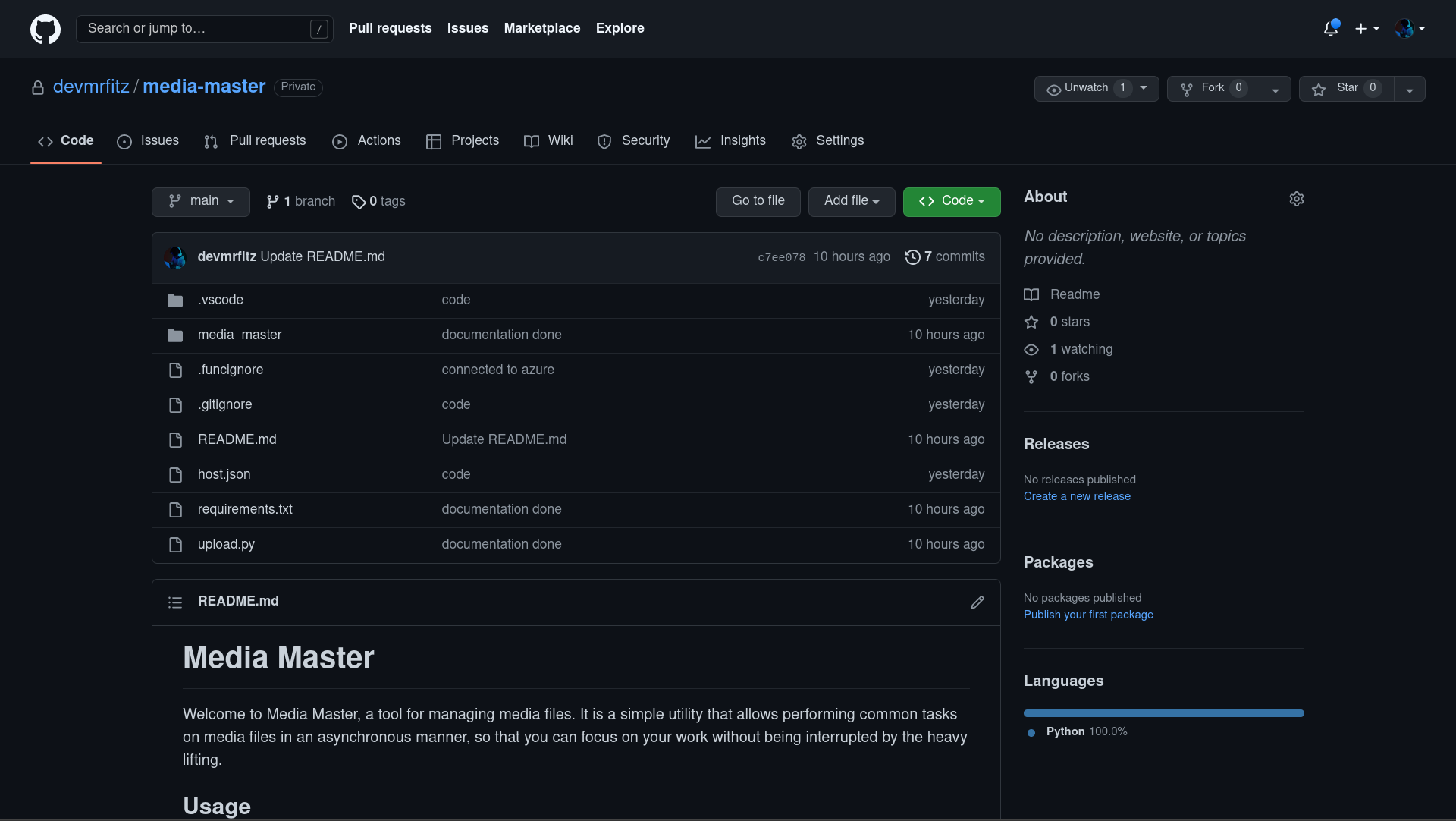Click the GitHub Octocat logo
This screenshot has height=821, width=1456.
click(x=45, y=29)
